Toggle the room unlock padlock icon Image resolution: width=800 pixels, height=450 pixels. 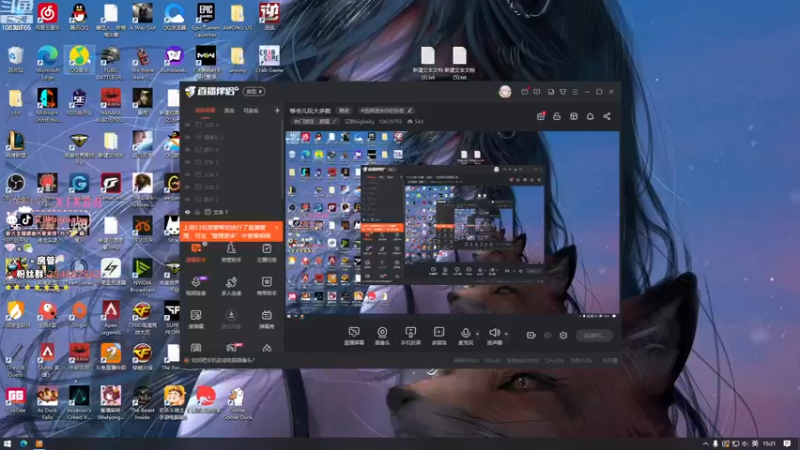point(557,116)
